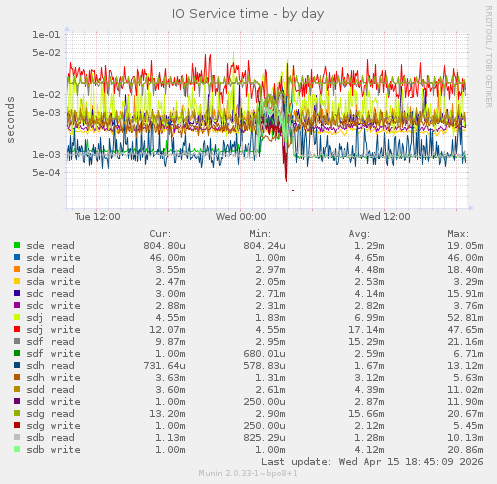The image size is (497, 484).
Task: Click the chart title 'IO Service time - by day'
Action: (x=248, y=14)
